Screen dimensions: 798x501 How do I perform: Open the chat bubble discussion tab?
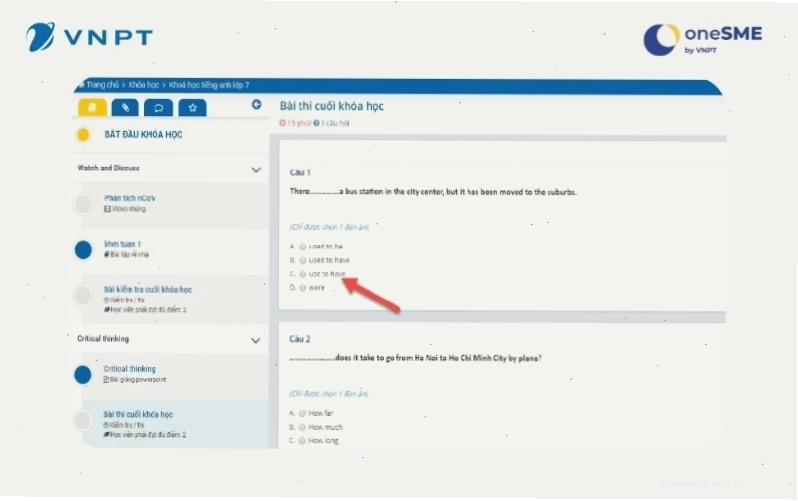159,107
